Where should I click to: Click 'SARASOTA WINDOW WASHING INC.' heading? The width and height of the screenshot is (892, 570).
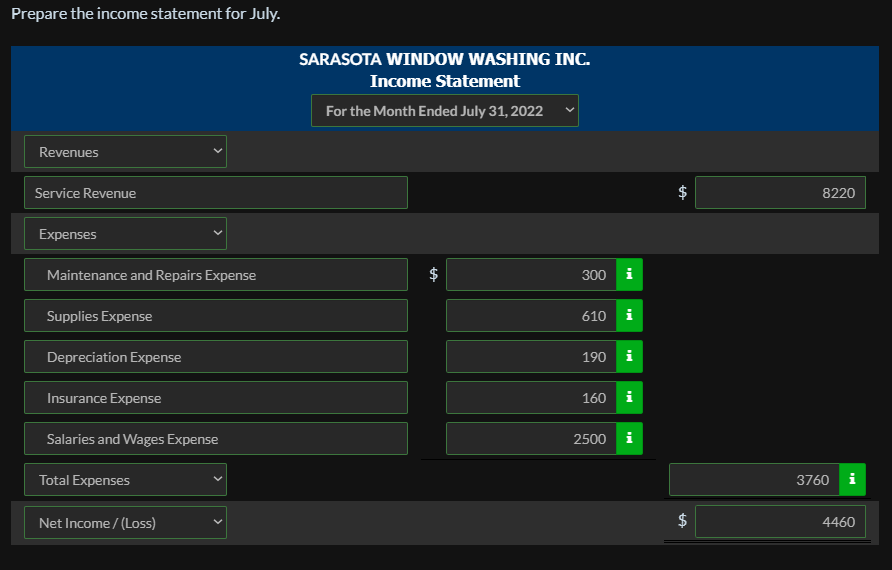445,59
